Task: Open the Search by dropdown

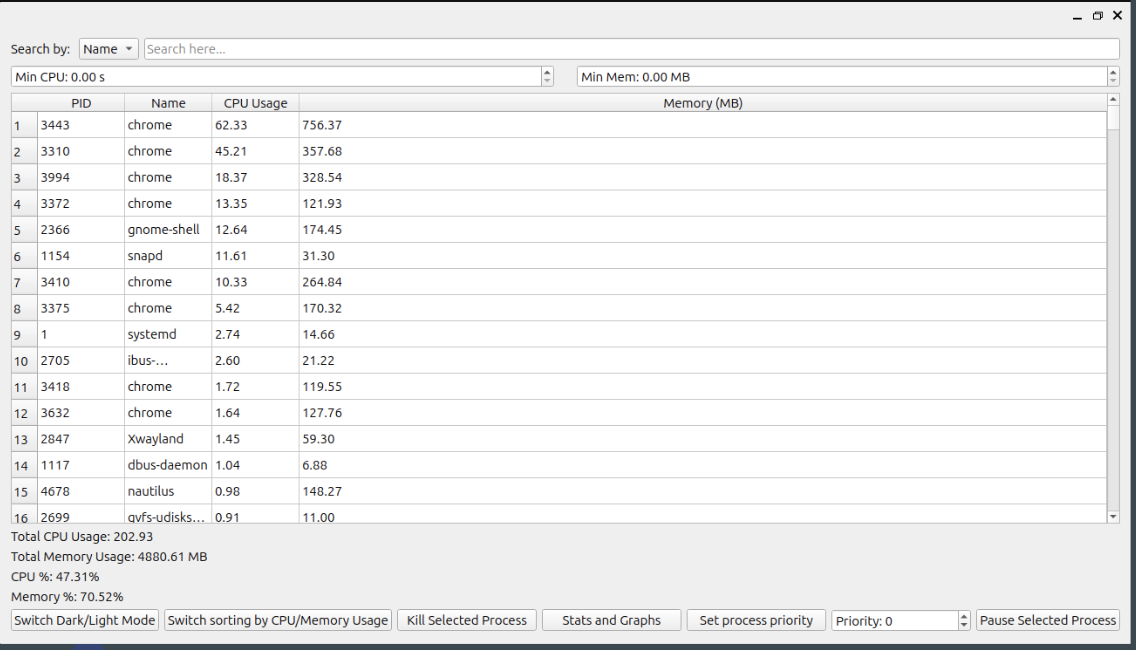Action: (x=108, y=48)
